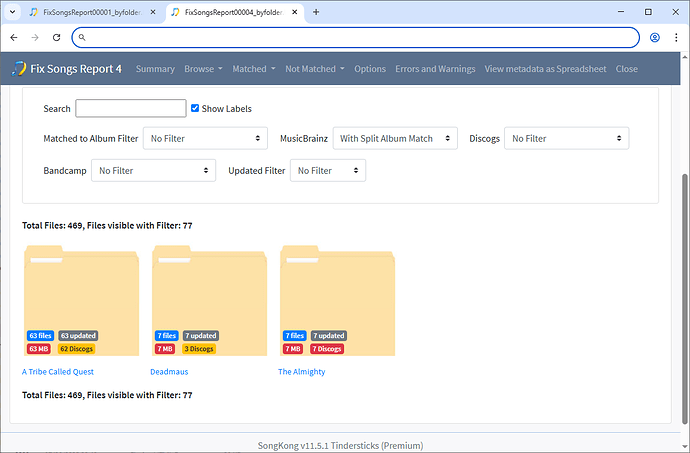Close the FixSongsReport00001 tab
Image resolution: width=690 pixels, height=453 pixels.
(153, 12)
